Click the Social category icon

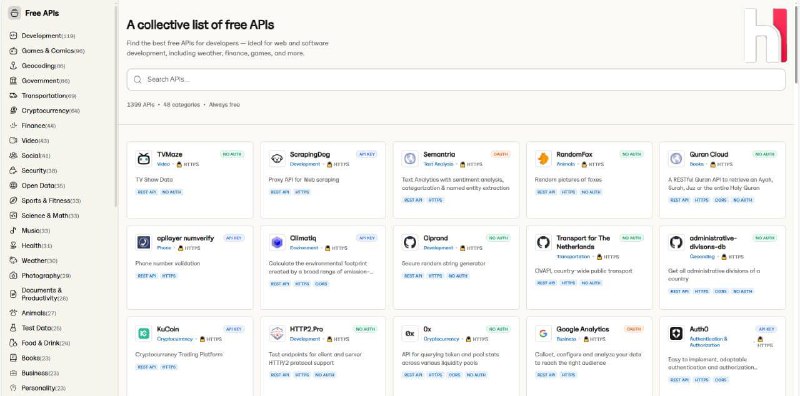(x=13, y=156)
